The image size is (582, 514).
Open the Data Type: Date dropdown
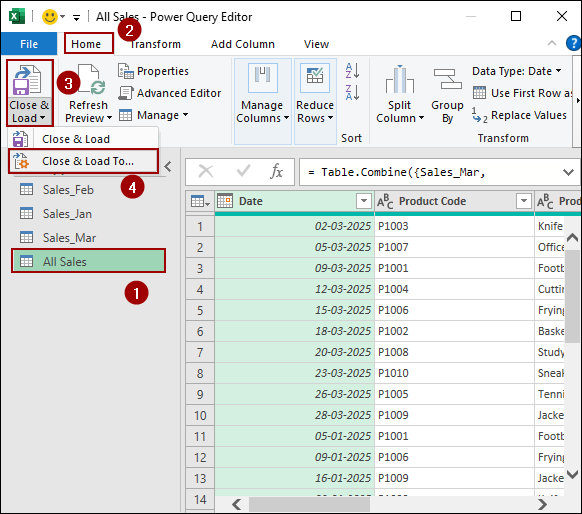pos(559,71)
